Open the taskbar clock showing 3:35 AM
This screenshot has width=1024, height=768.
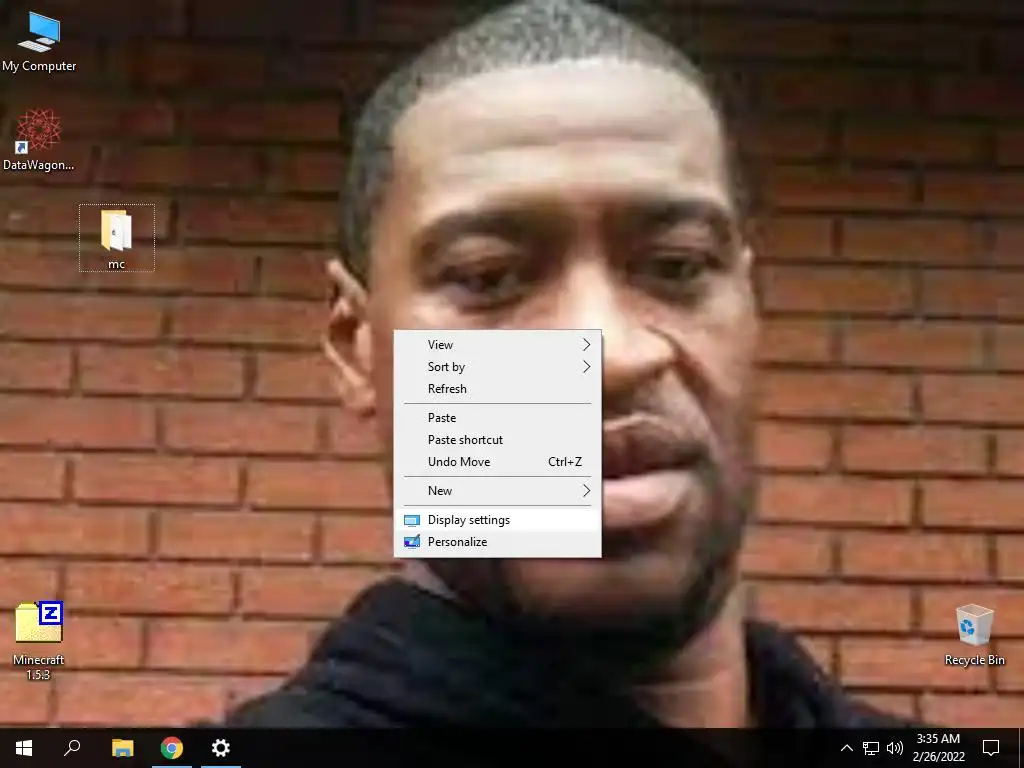[938, 748]
